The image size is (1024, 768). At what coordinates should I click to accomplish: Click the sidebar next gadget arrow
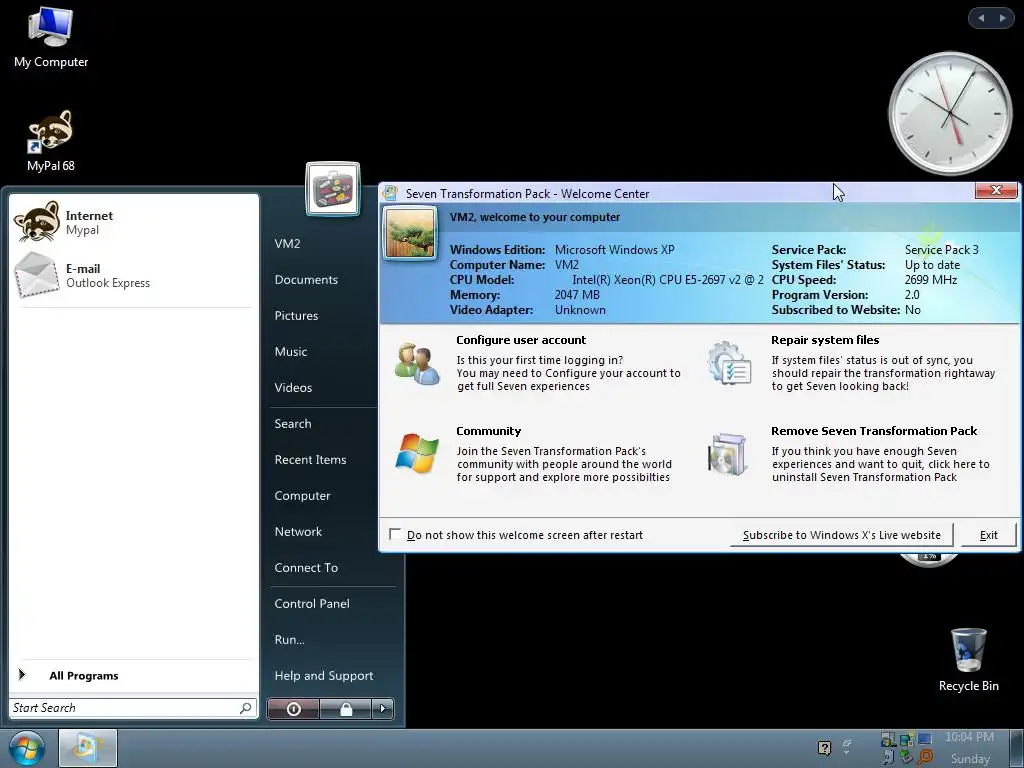1002,18
